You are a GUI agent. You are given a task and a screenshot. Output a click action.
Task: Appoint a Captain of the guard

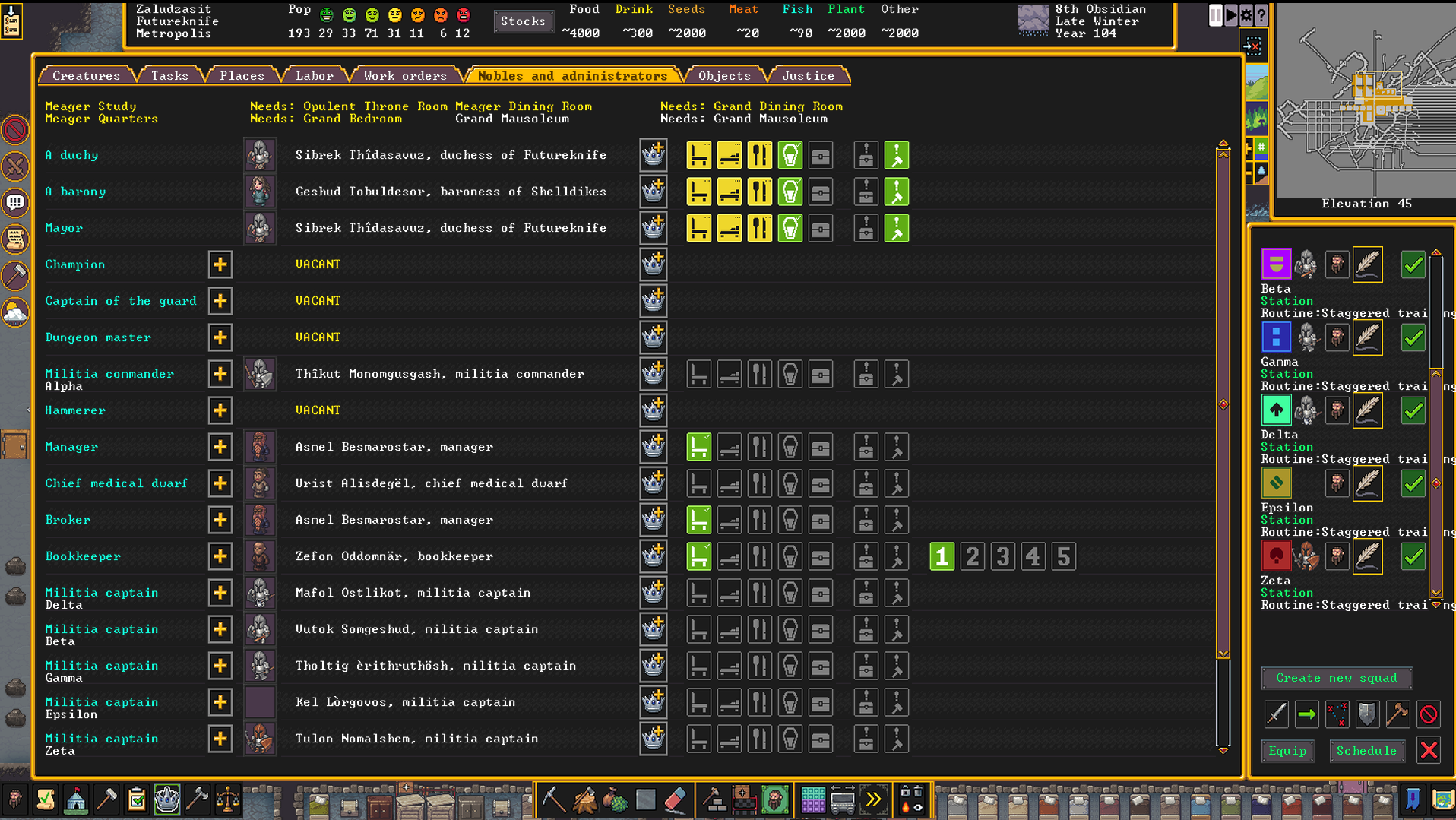click(x=220, y=300)
